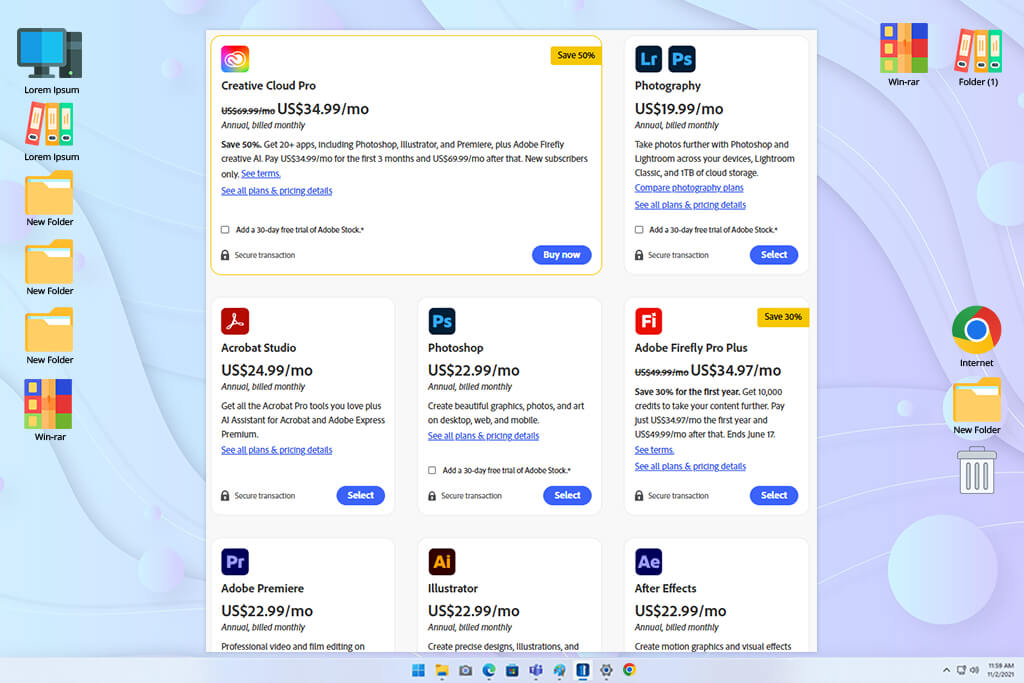Viewport: 1024px width, 683px height.
Task: Click the Ps icon above Photoshop title
Action: 442,321
